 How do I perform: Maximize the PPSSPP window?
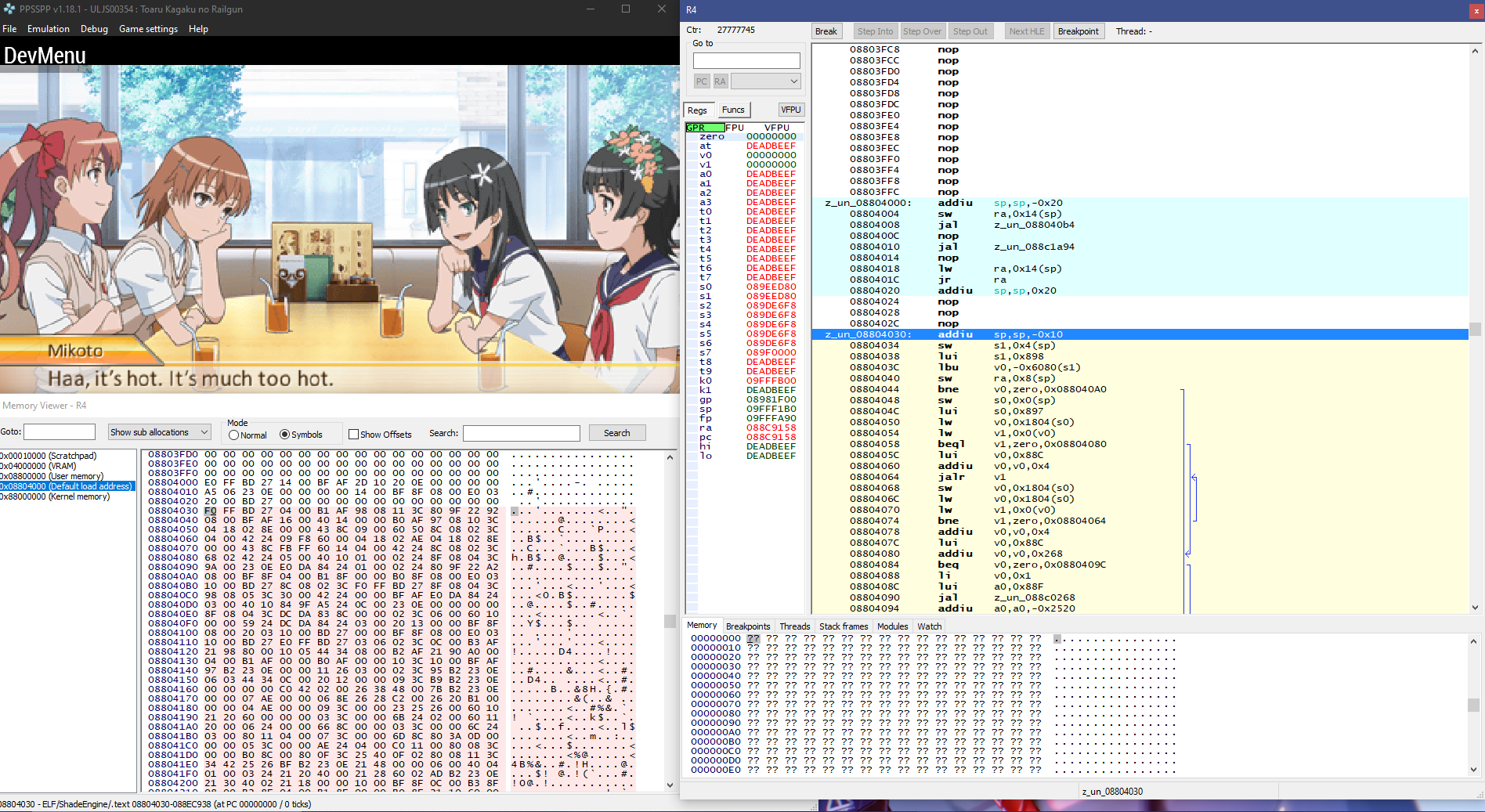pyautogui.click(x=626, y=9)
